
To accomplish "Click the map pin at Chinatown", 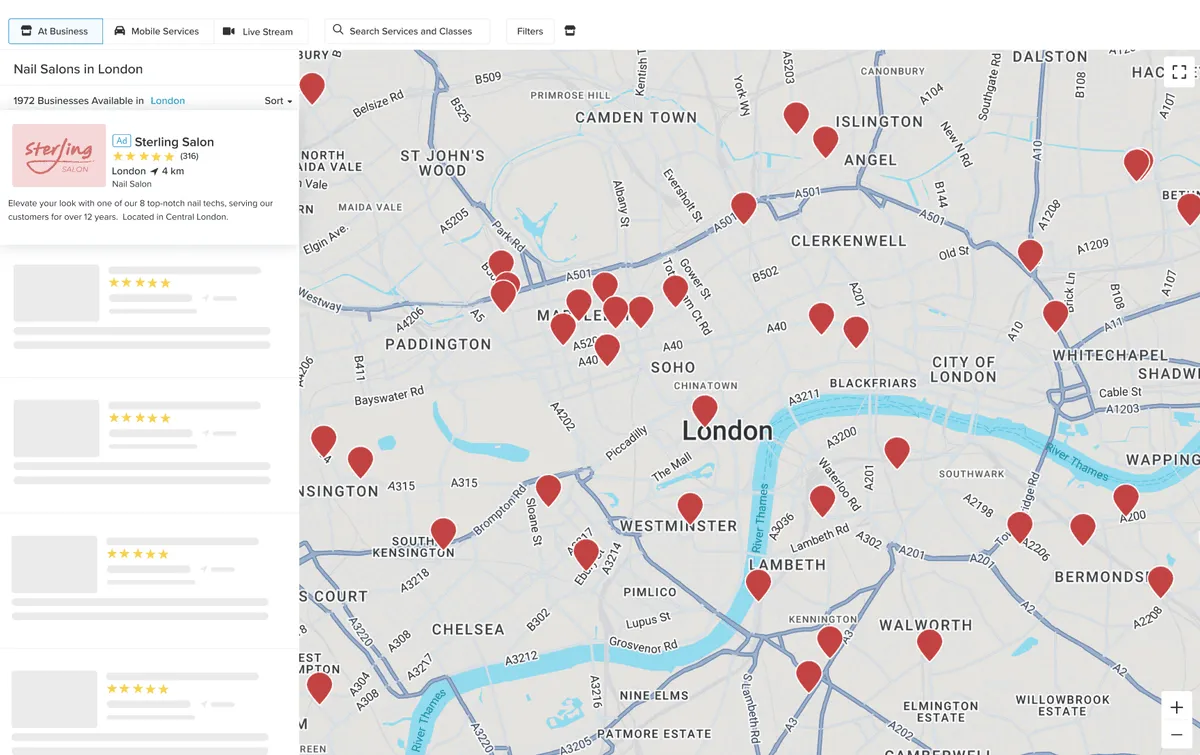I will [x=705, y=411].
